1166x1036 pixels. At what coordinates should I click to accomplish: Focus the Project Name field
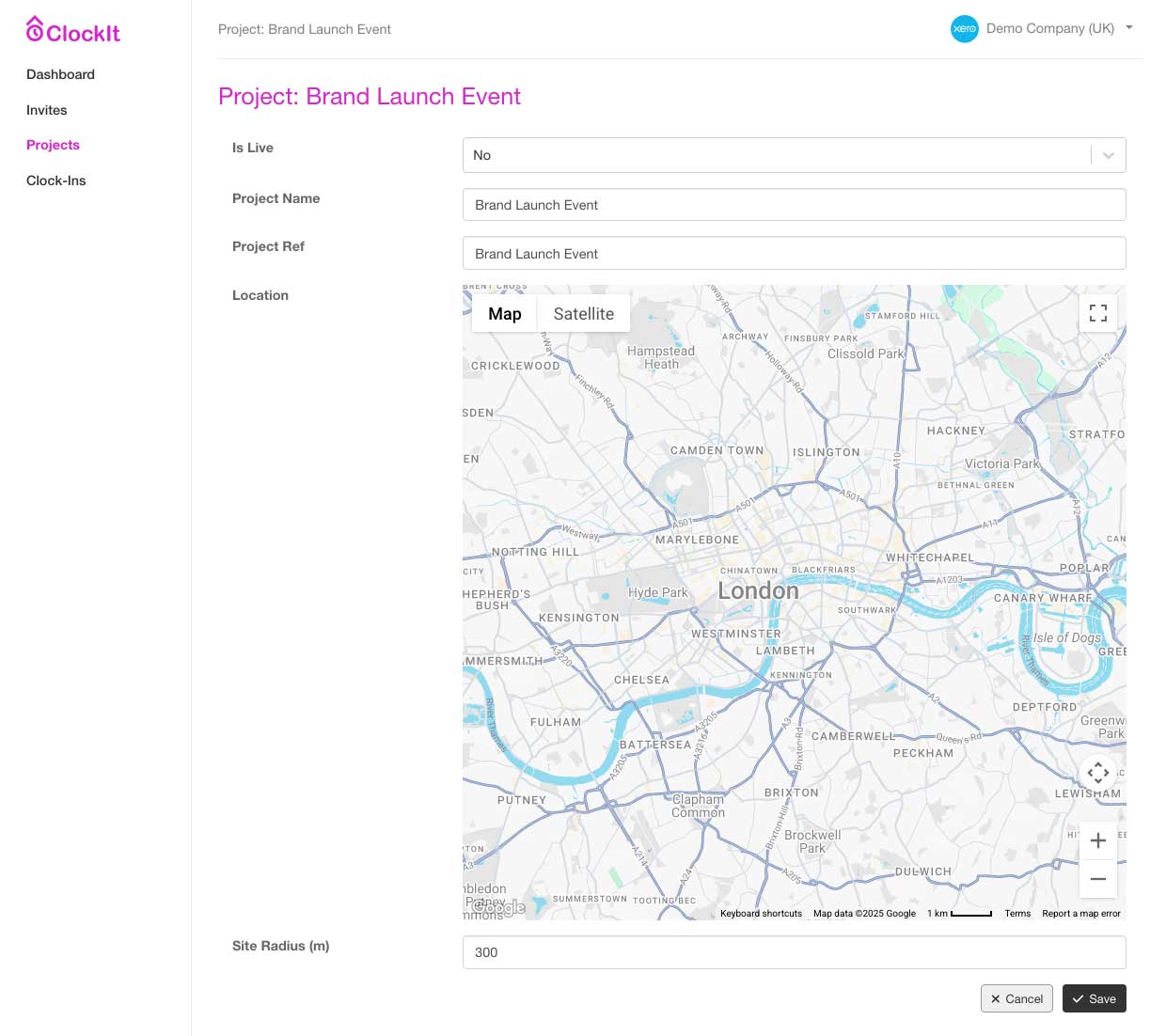(794, 205)
